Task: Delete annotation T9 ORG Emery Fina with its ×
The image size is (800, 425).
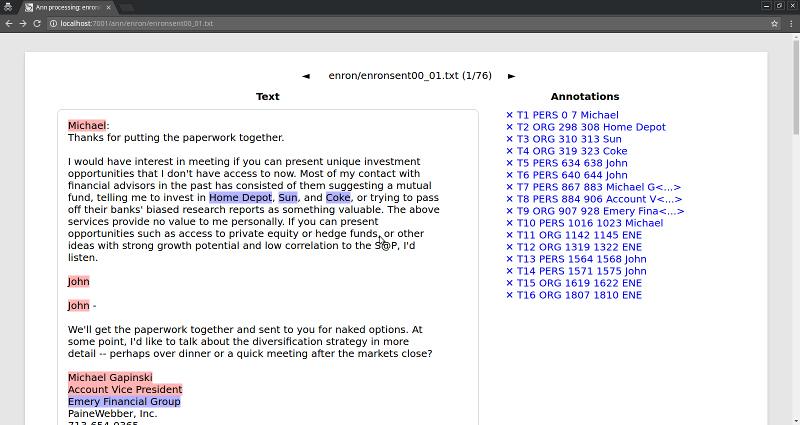Action: tap(509, 211)
